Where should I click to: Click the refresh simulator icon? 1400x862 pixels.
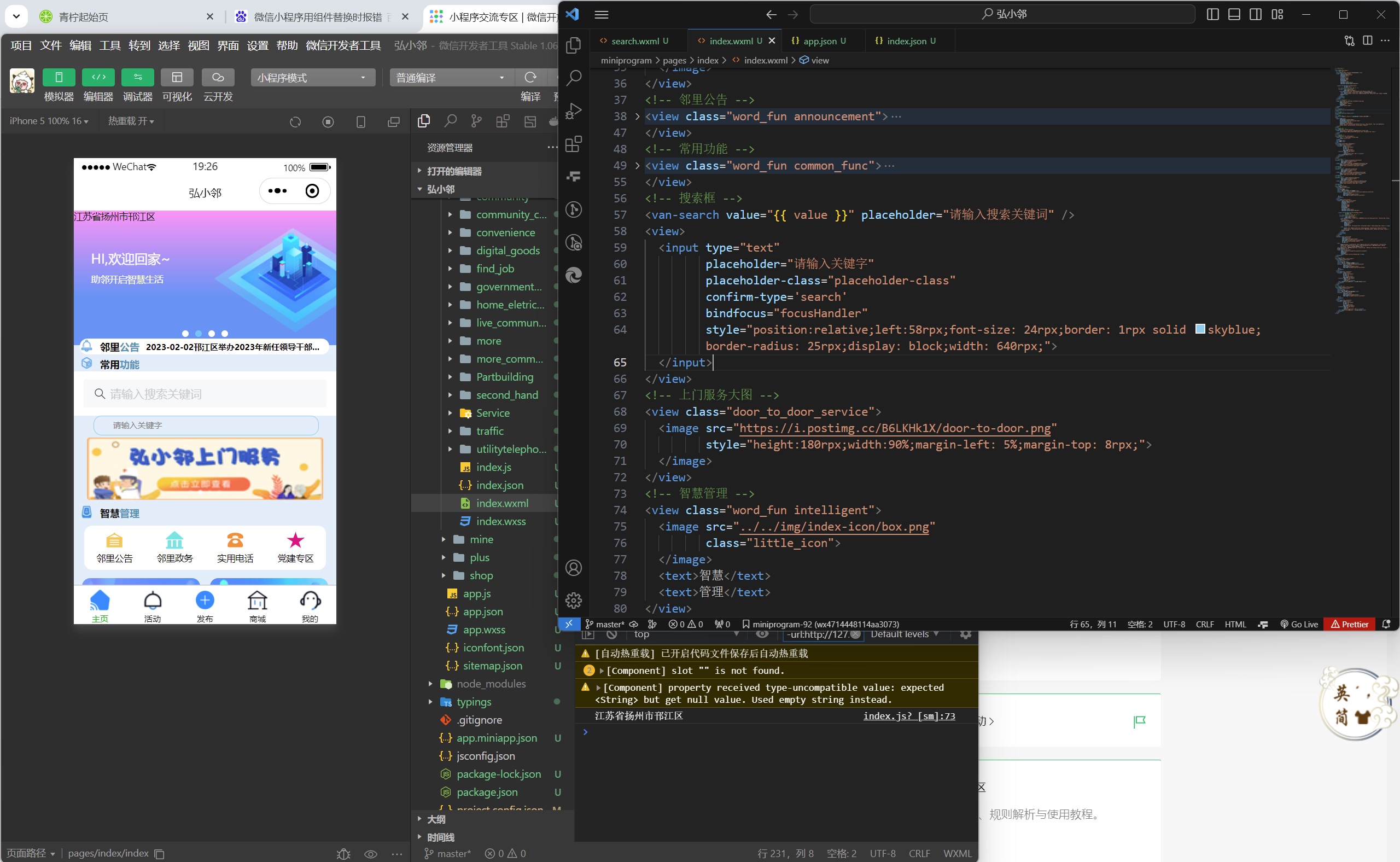point(295,122)
